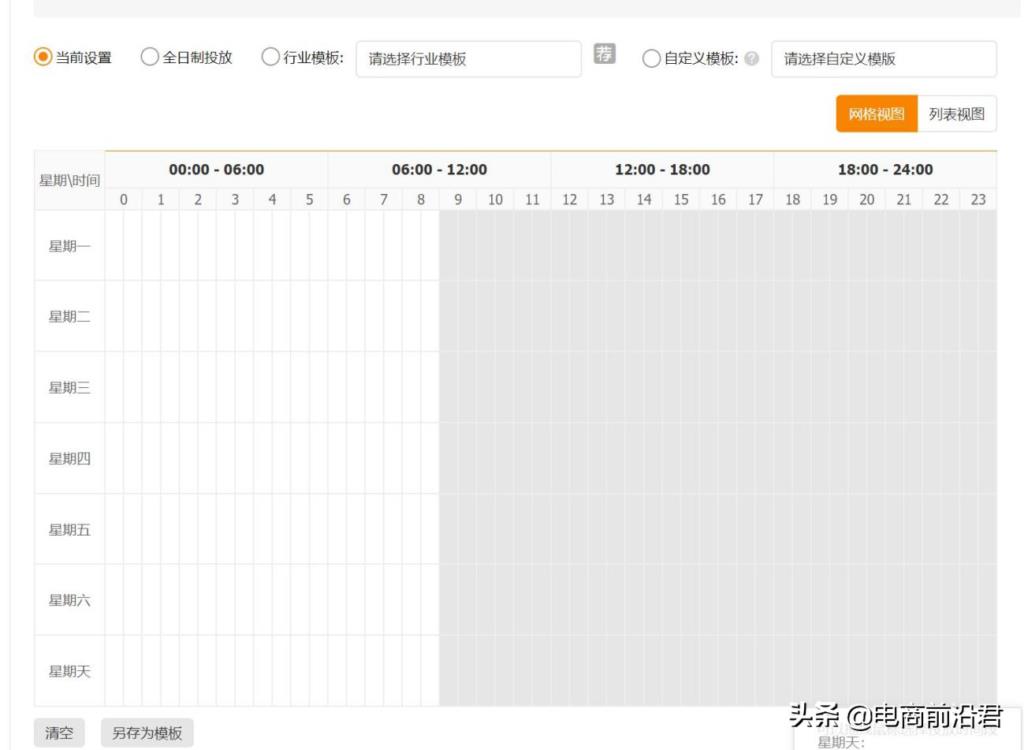Click the 星期三 row label
The width and height of the screenshot is (1024, 750).
coord(69,387)
